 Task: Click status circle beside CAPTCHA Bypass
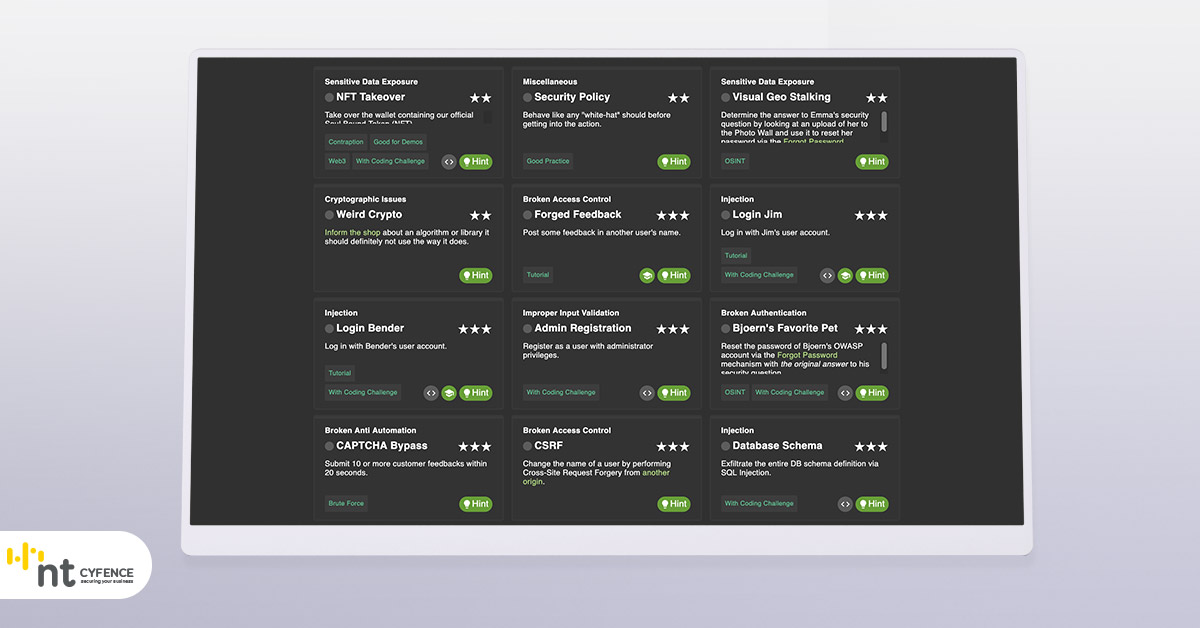pos(329,446)
